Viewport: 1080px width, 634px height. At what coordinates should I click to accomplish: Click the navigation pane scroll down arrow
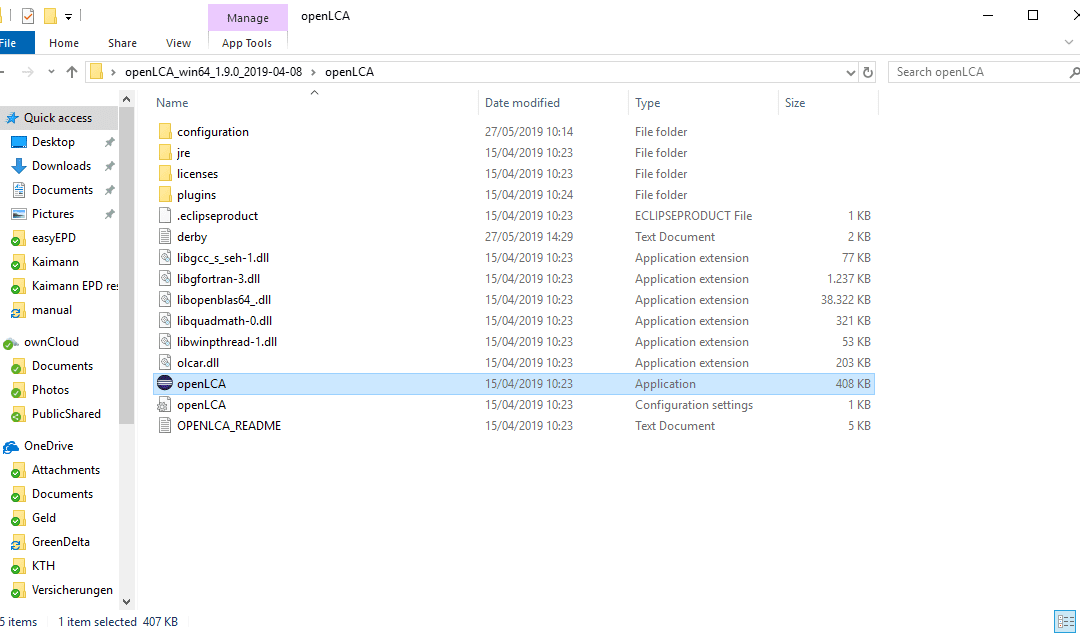click(x=127, y=602)
